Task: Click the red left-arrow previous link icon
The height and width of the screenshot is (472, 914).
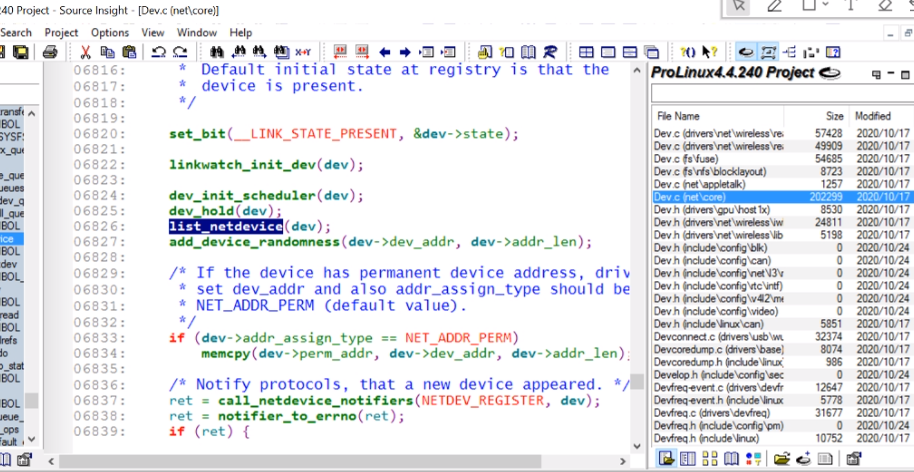Action: 340,52
